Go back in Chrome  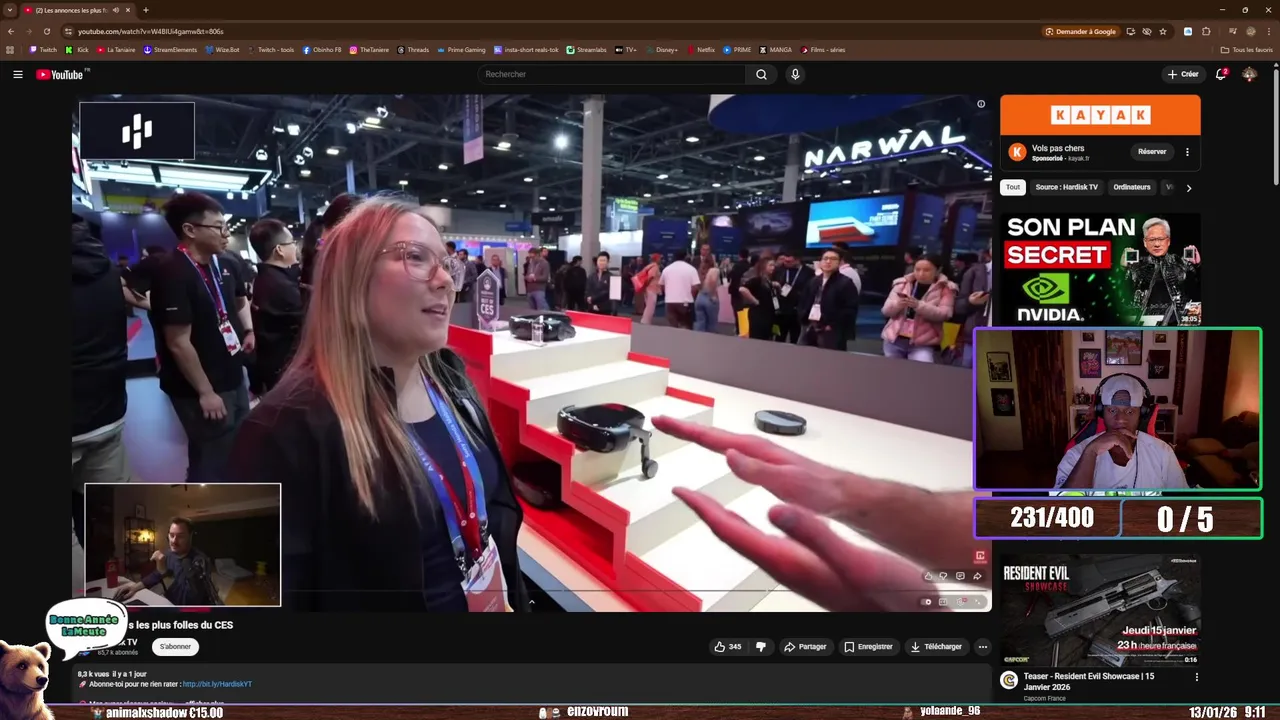point(11,31)
